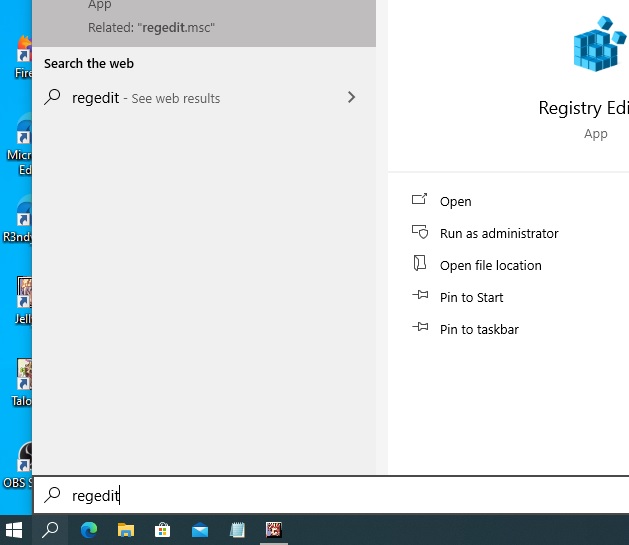
Task: Select the R3nd desktop shortcut
Action: (18, 219)
